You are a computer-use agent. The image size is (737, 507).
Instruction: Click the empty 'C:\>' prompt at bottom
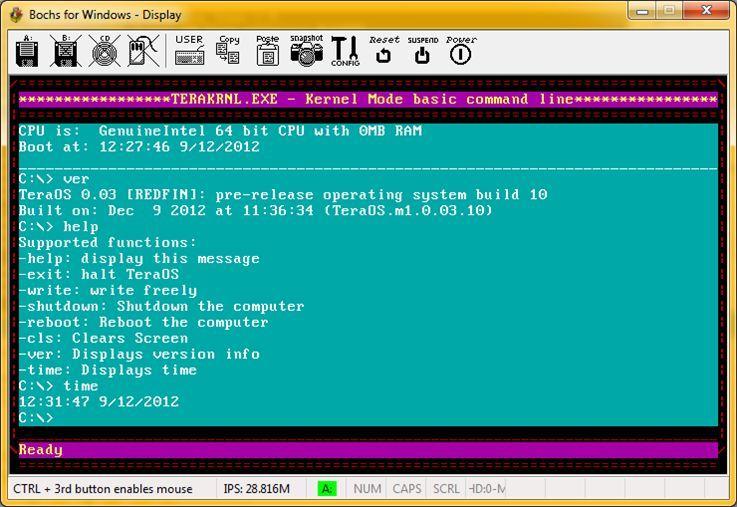[x=36, y=418]
